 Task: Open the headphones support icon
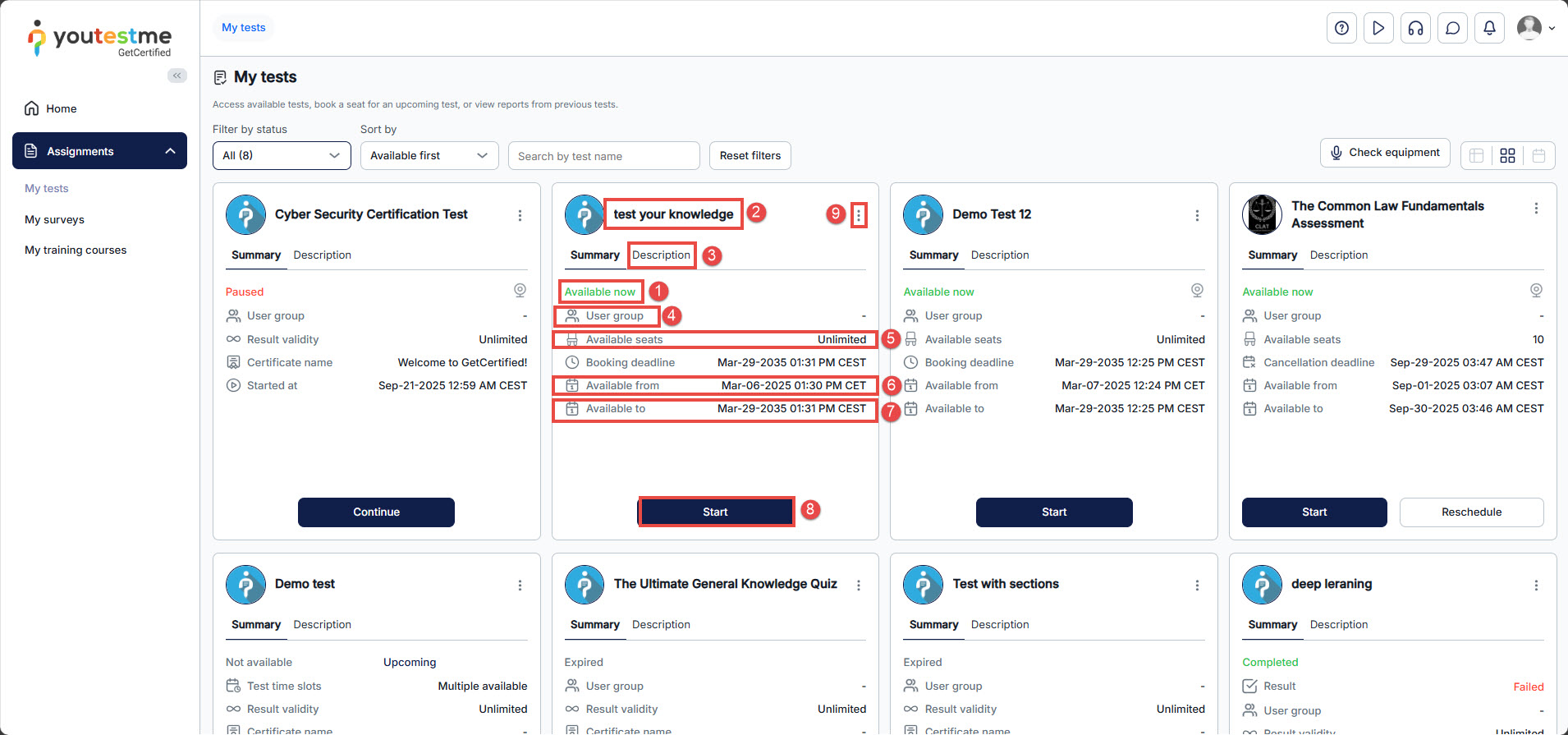coord(1415,28)
